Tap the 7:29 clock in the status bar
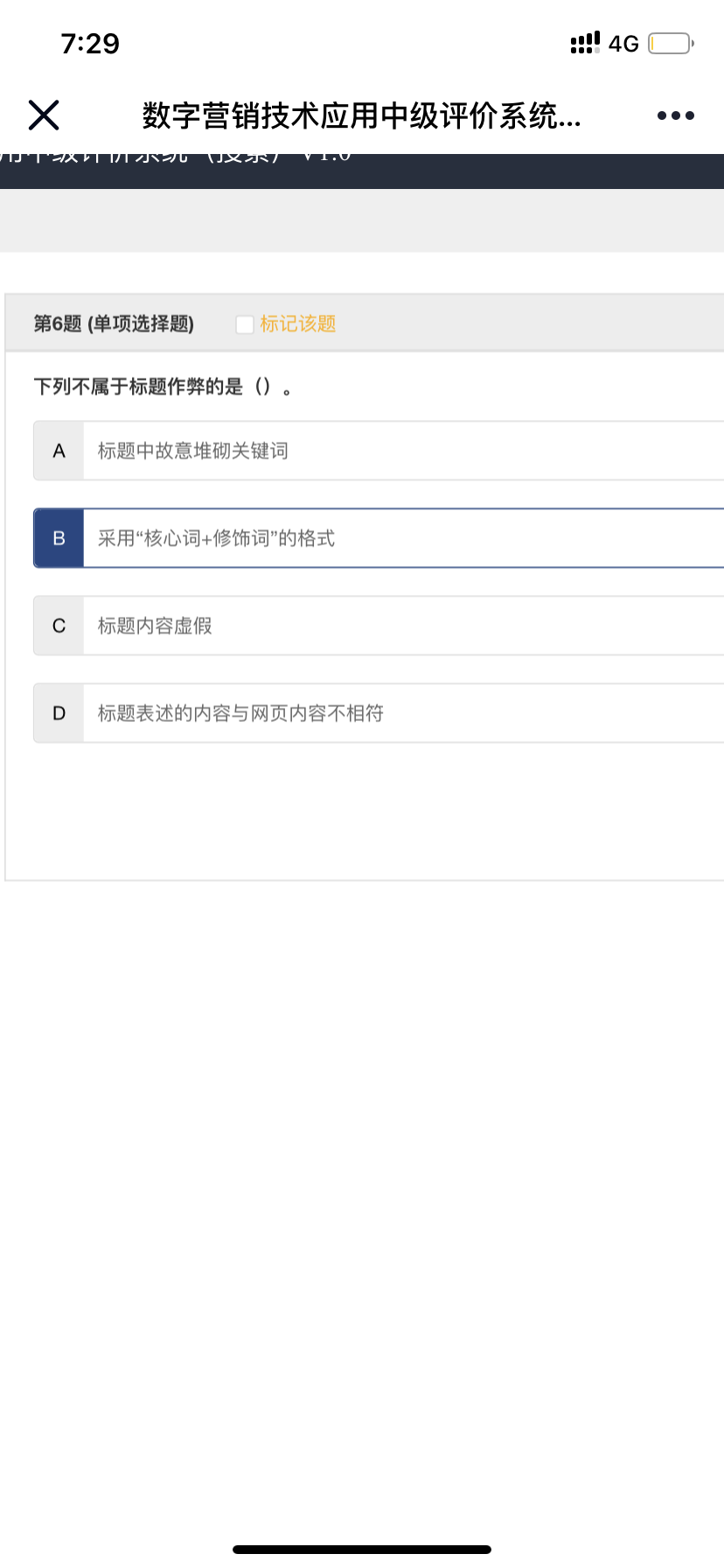Screen dimensions: 724x1568 90,43
